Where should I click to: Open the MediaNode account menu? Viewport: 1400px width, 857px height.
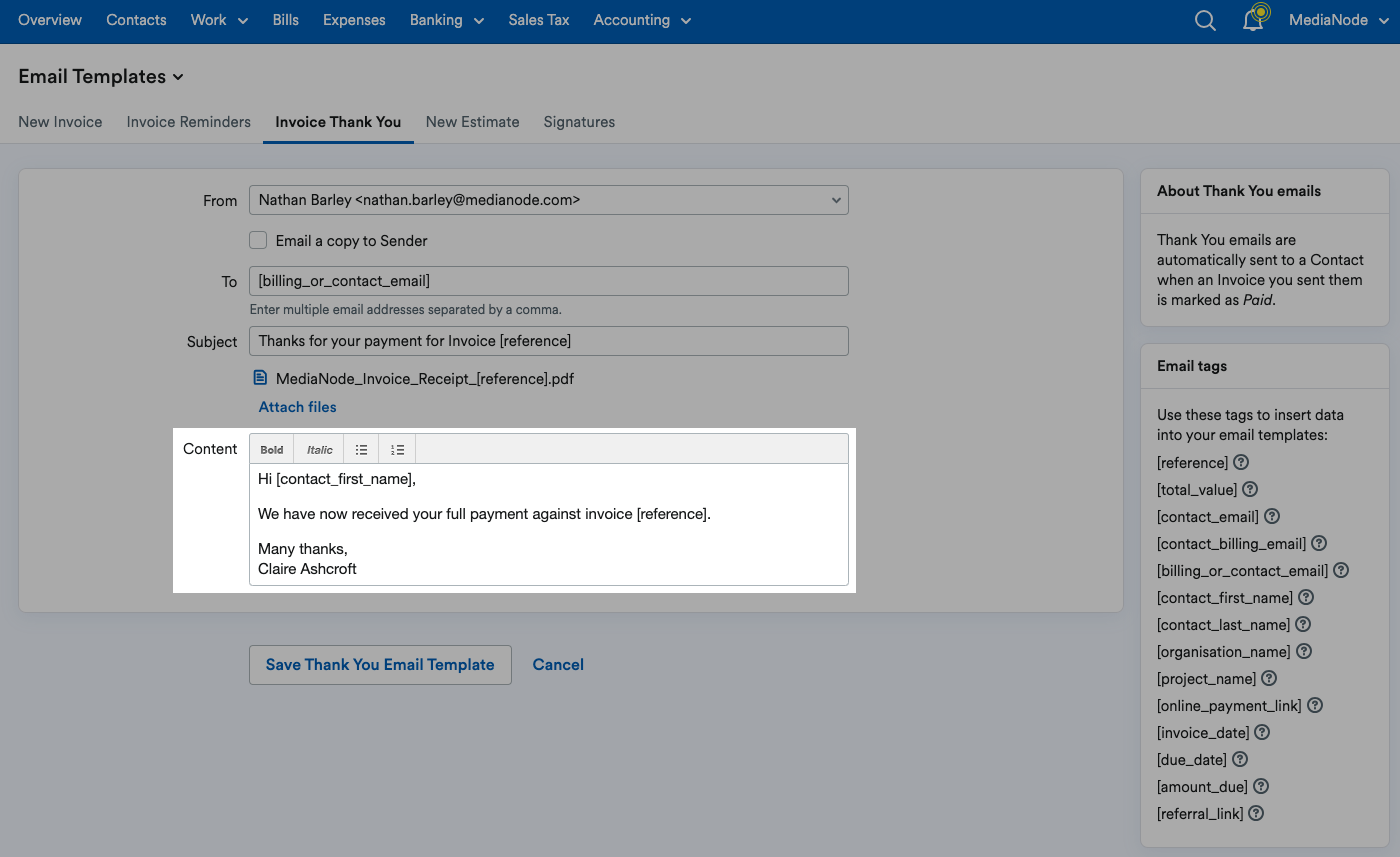pos(1337,20)
